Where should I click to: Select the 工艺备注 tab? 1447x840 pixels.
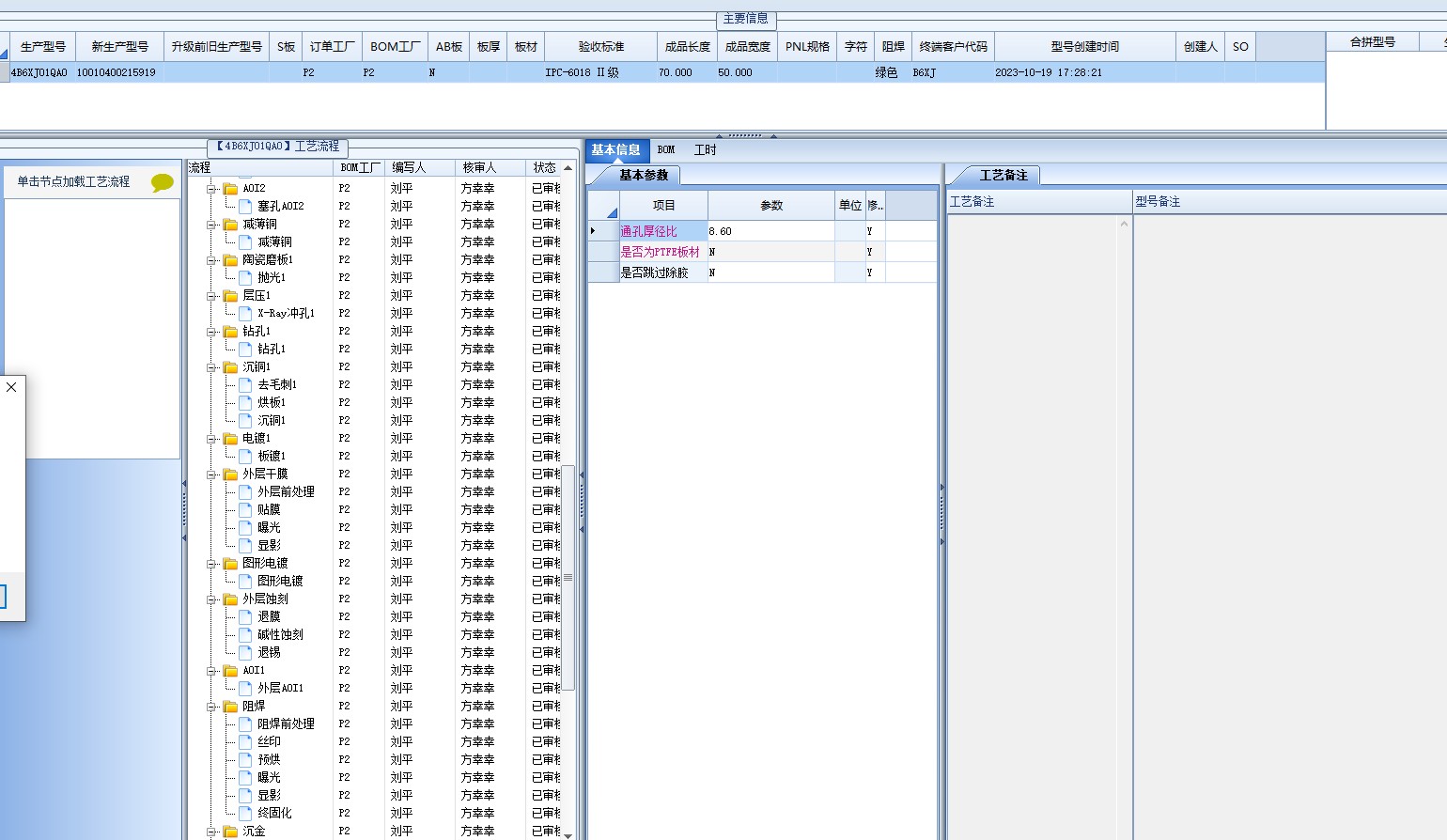[1004, 176]
